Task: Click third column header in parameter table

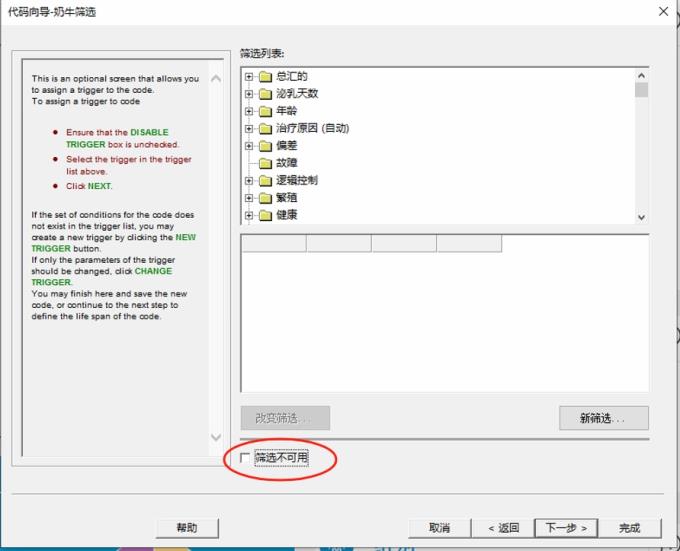Action: point(404,243)
